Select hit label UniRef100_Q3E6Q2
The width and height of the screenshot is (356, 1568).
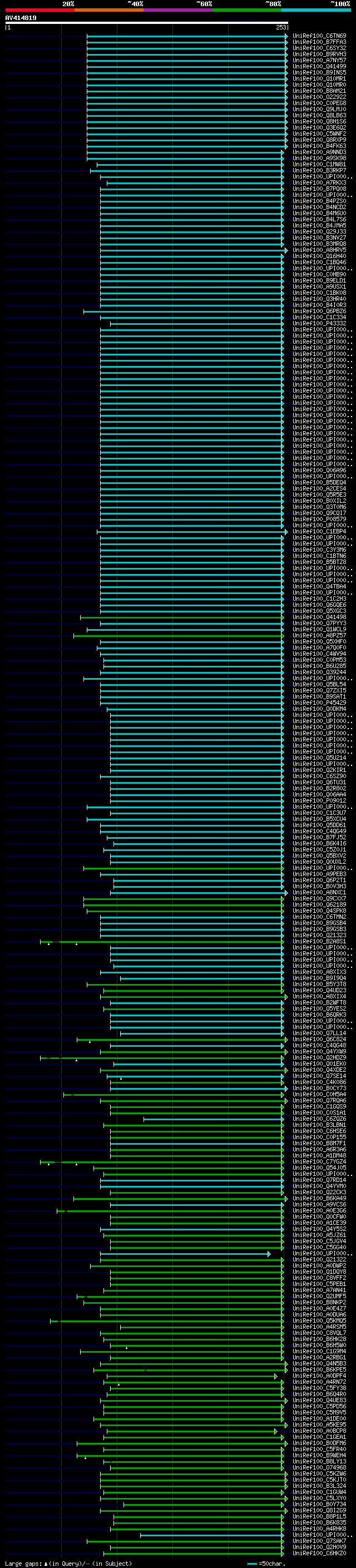pos(319,127)
